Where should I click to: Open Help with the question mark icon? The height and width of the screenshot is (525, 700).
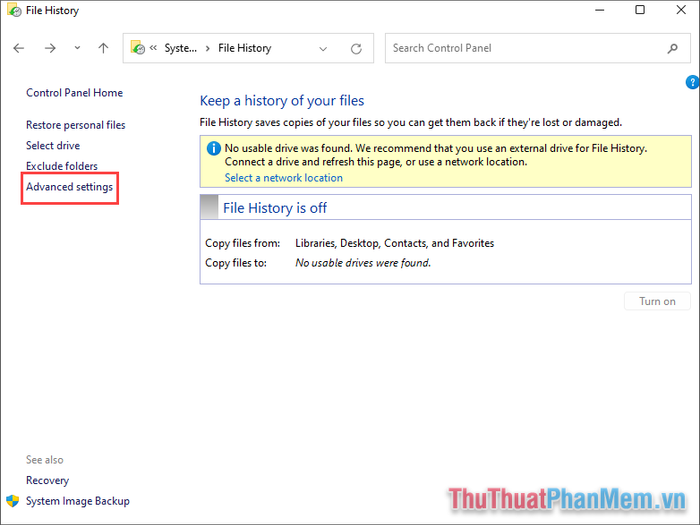[x=692, y=82]
